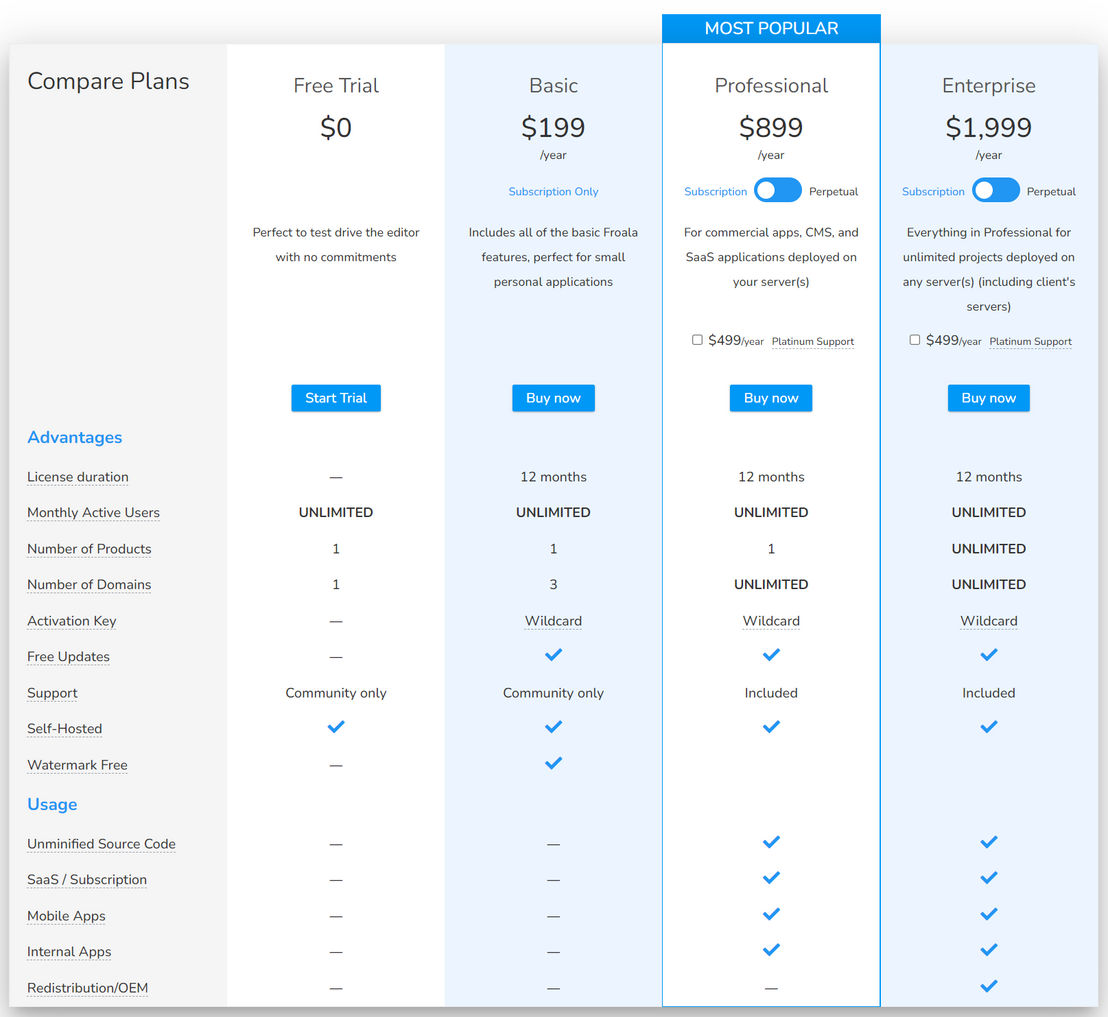Viewport: 1108px width, 1017px height.
Task: Click Free Updates checkmark in Basic column
Action: (553, 655)
